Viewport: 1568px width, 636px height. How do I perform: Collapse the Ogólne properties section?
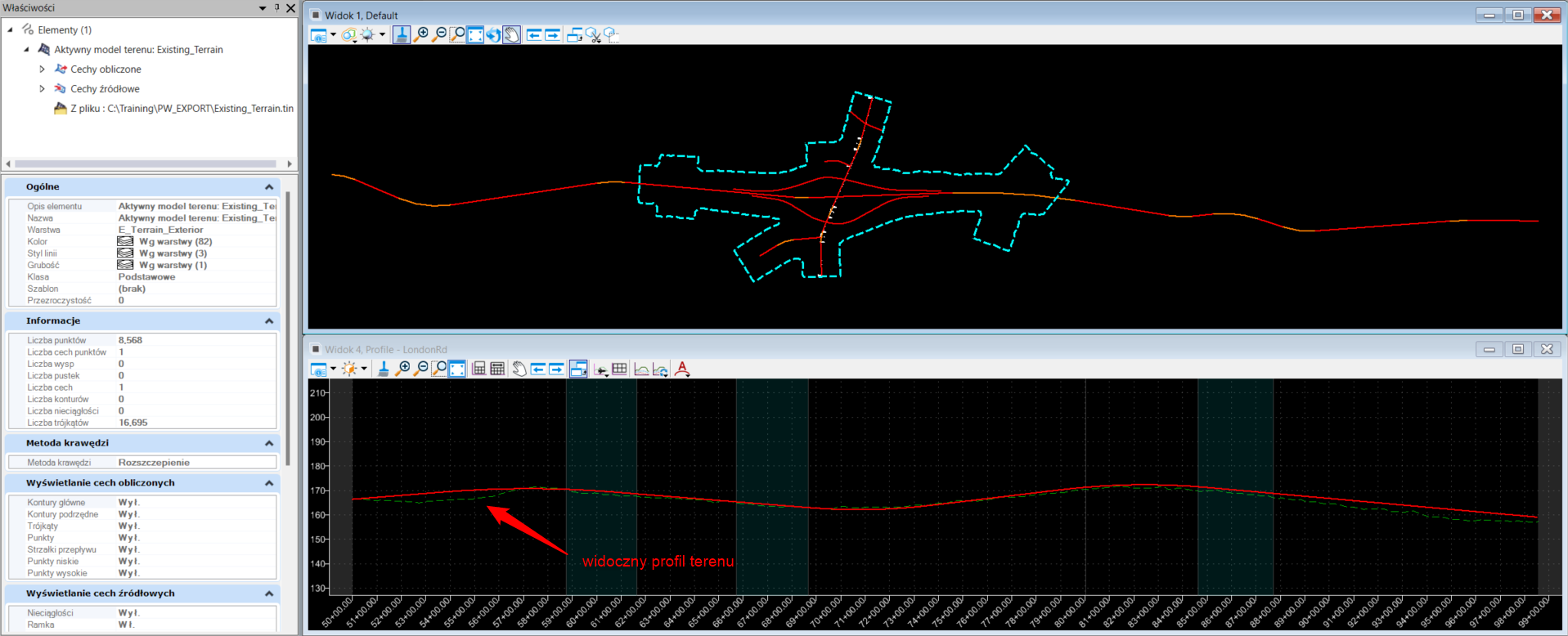coord(268,187)
